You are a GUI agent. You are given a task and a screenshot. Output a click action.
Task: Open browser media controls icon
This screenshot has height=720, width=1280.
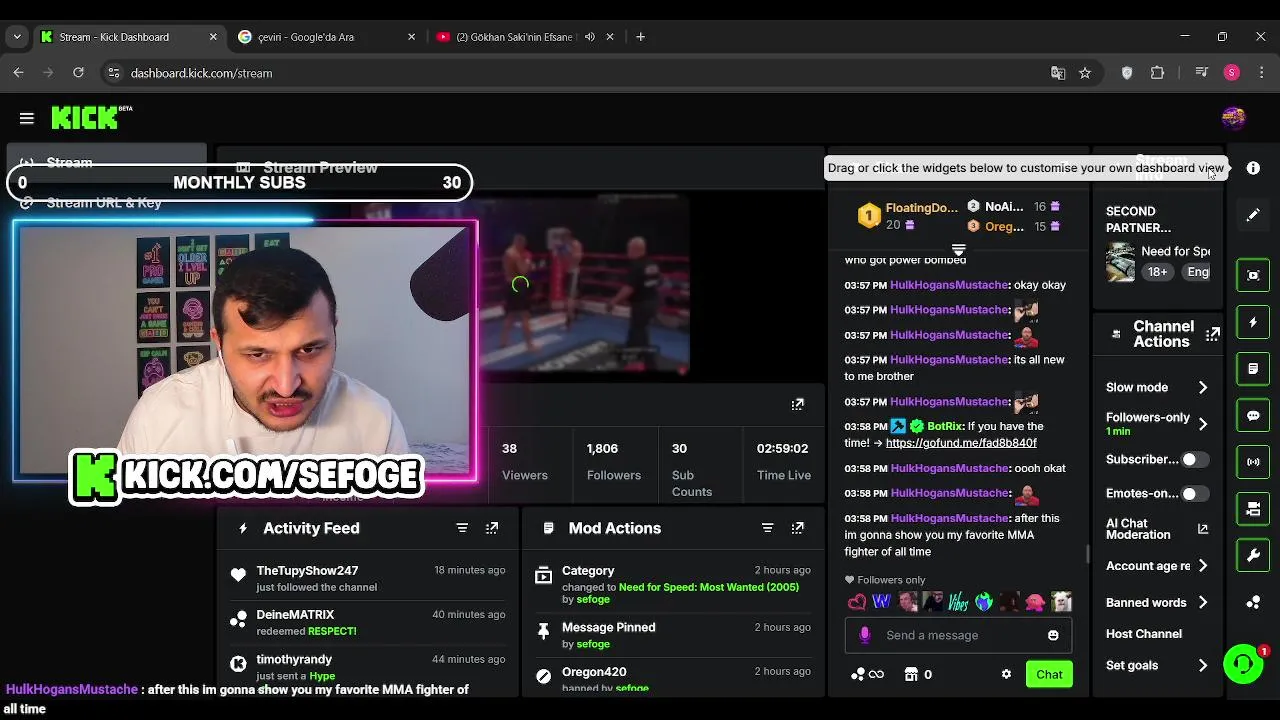tap(1202, 73)
